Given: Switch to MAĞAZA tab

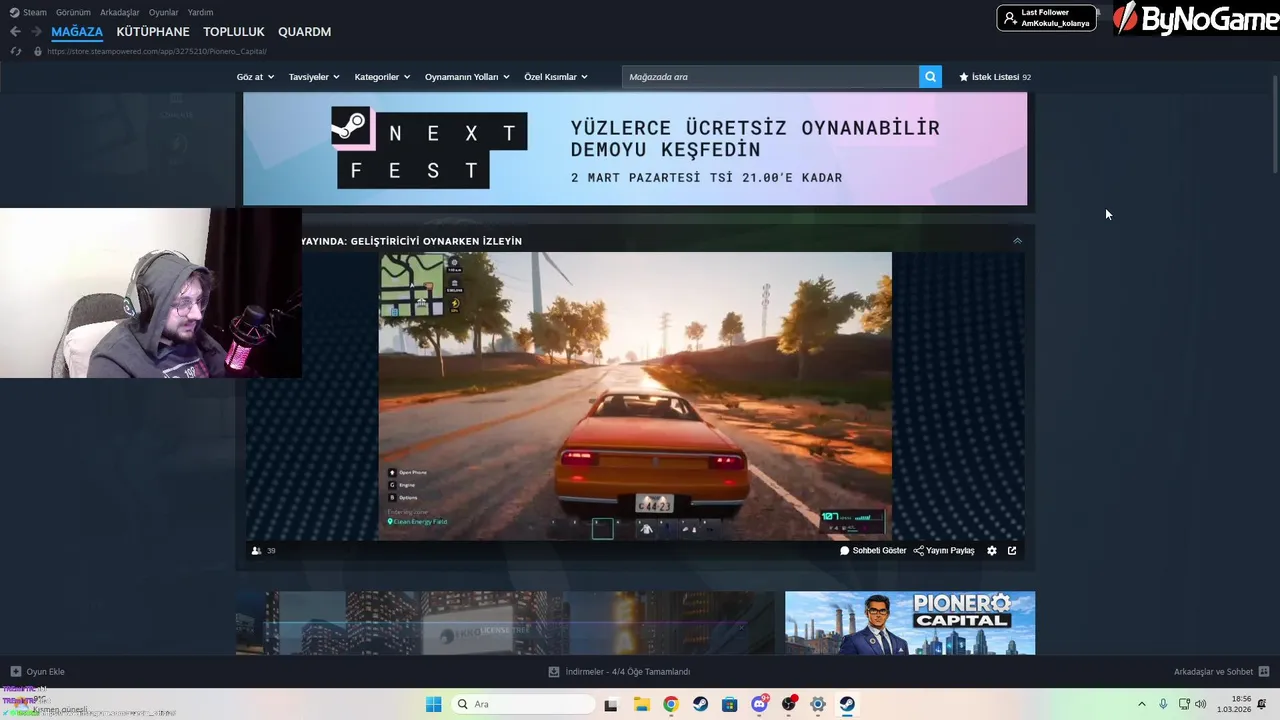Looking at the screenshot, I should coord(77,32).
